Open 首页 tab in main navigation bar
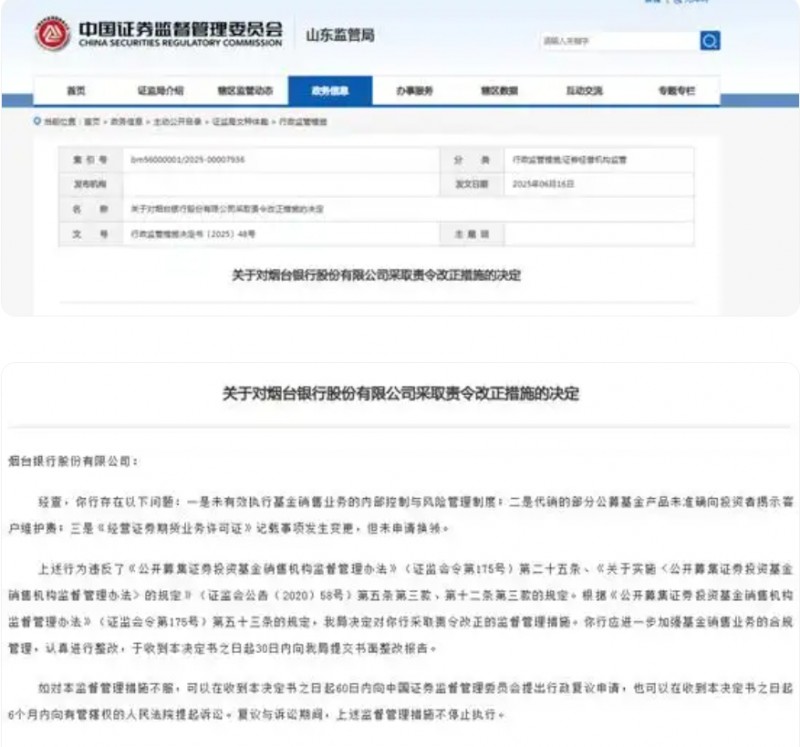The width and height of the screenshot is (800, 747). coord(76,91)
